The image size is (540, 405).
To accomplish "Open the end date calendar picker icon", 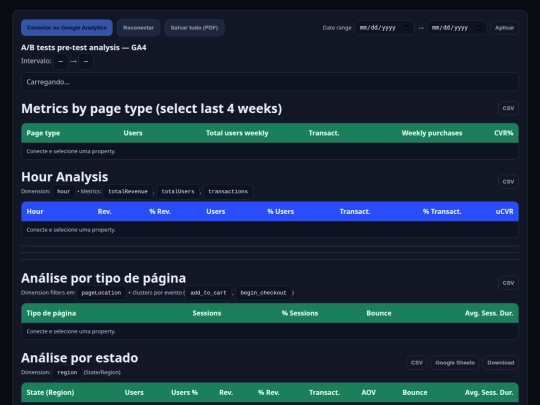I will pos(479,28).
